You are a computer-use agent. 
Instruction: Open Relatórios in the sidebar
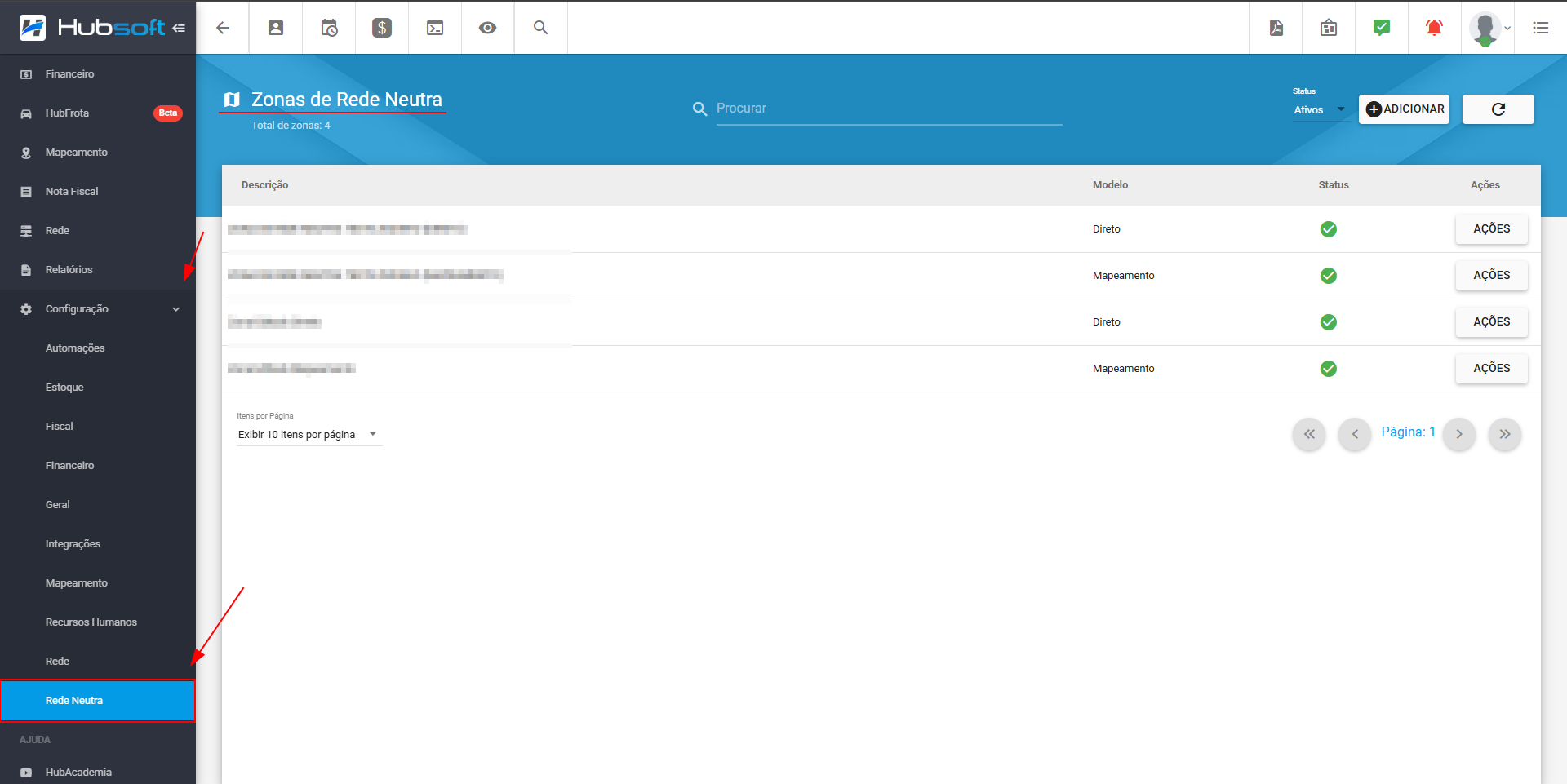[x=98, y=270]
